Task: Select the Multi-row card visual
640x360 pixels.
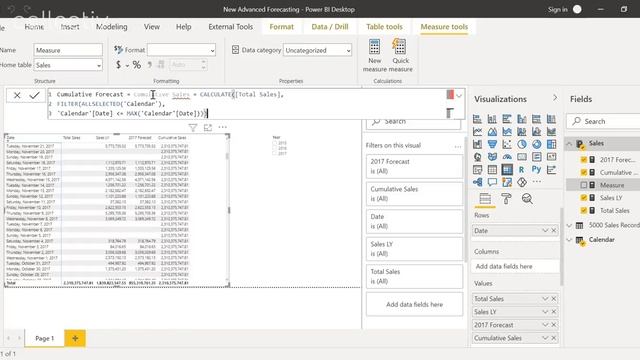Action: tap(537, 157)
